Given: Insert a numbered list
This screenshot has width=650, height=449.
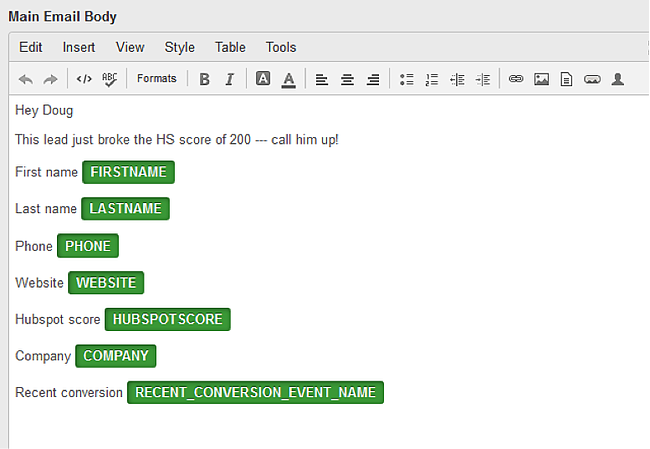Looking at the screenshot, I should (x=432, y=79).
